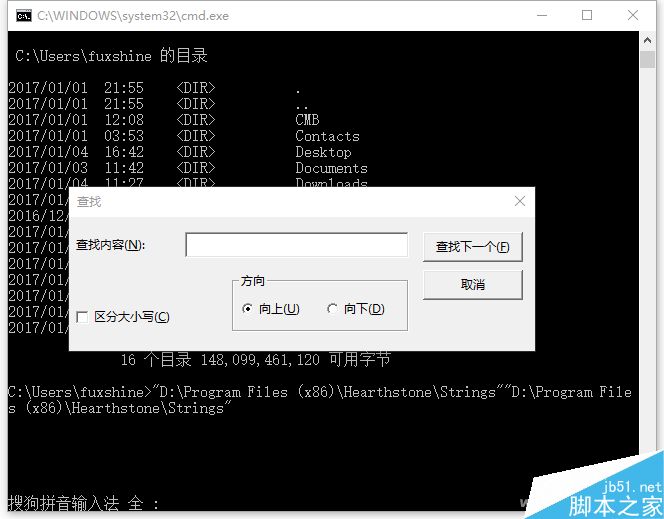Click the '16 个目录' summary line
The image size is (664, 519).
(x=255, y=360)
